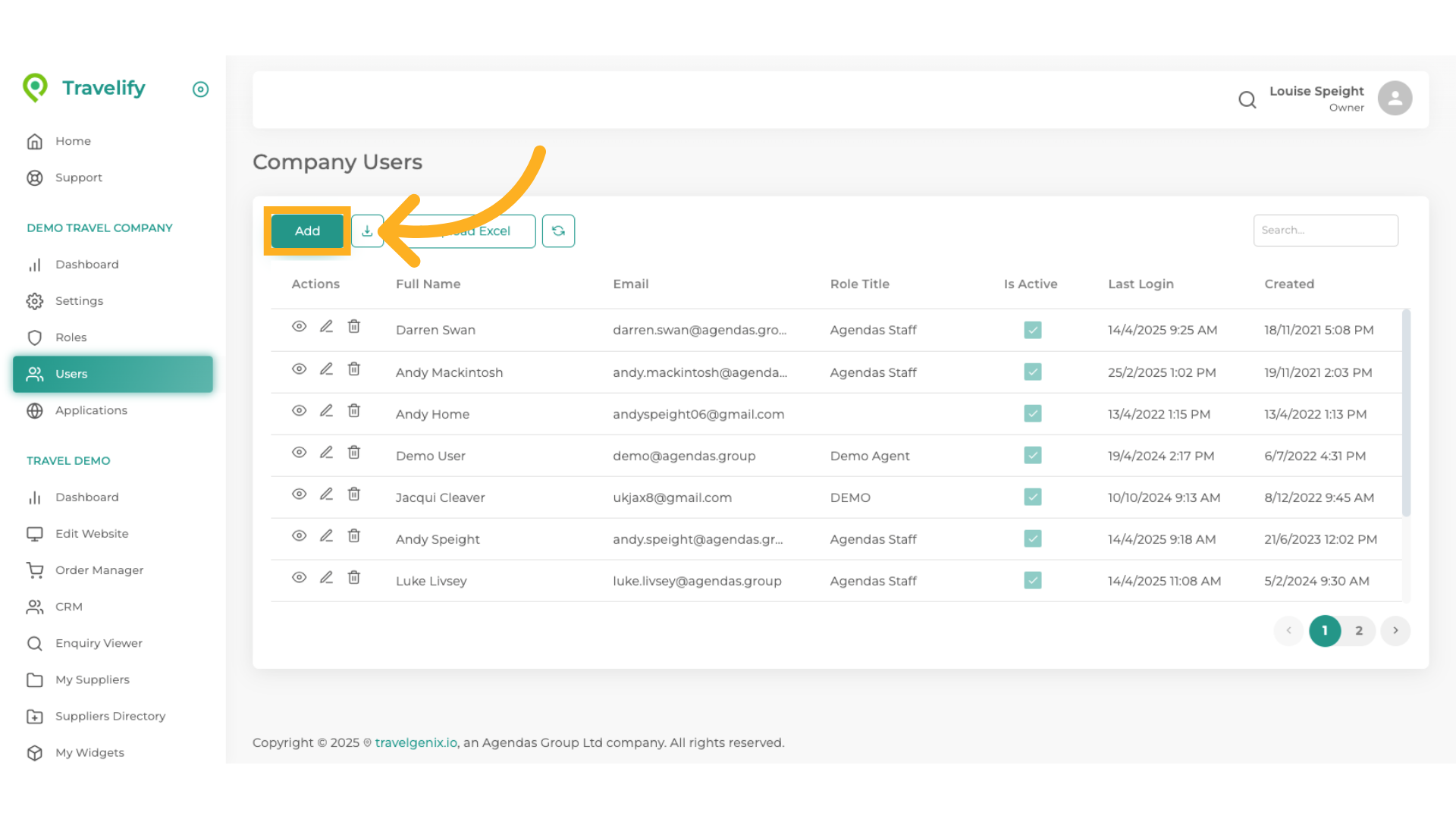1456x819 pixels.
Task: Click the Add user button
Action: pos(307,231)
